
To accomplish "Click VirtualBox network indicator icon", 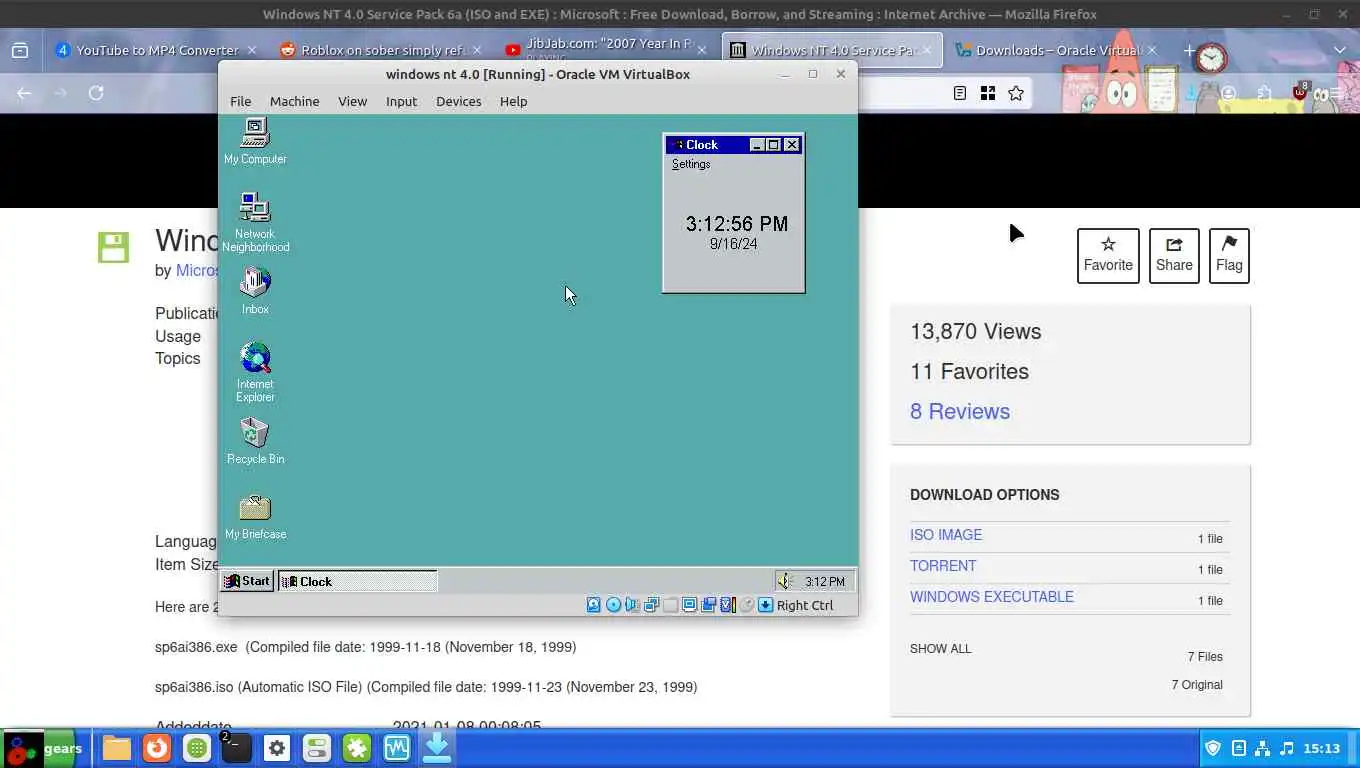I will pyautogui.click(x=651, y=605).
